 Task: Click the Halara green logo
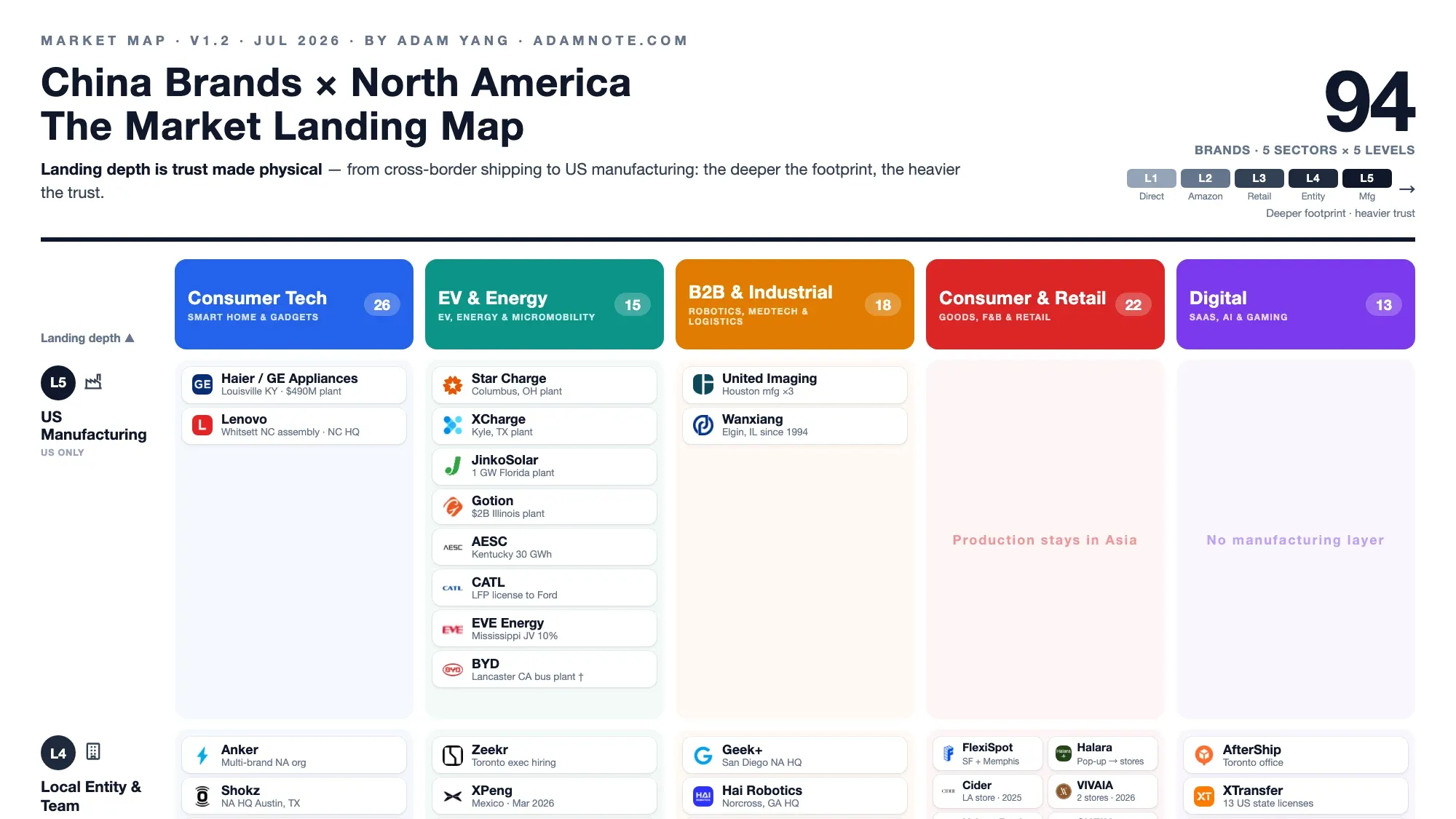(x=1064, y=753)
